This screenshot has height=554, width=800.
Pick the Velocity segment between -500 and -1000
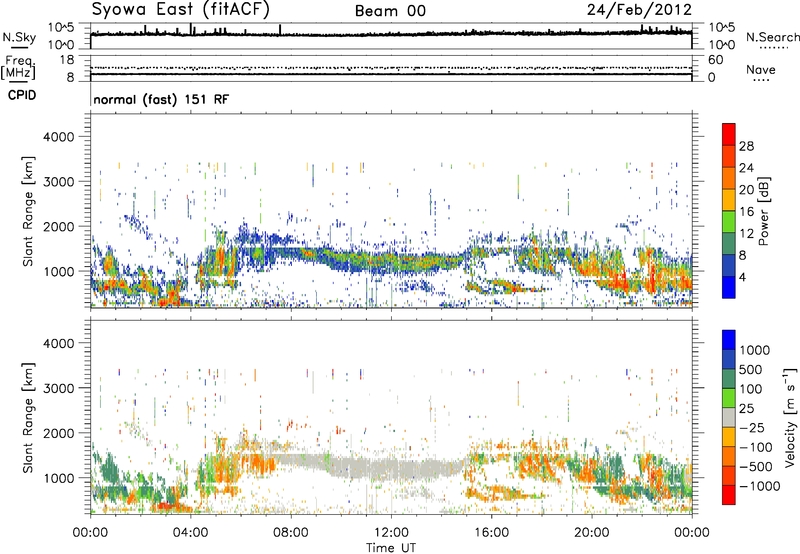pos(729,475)
